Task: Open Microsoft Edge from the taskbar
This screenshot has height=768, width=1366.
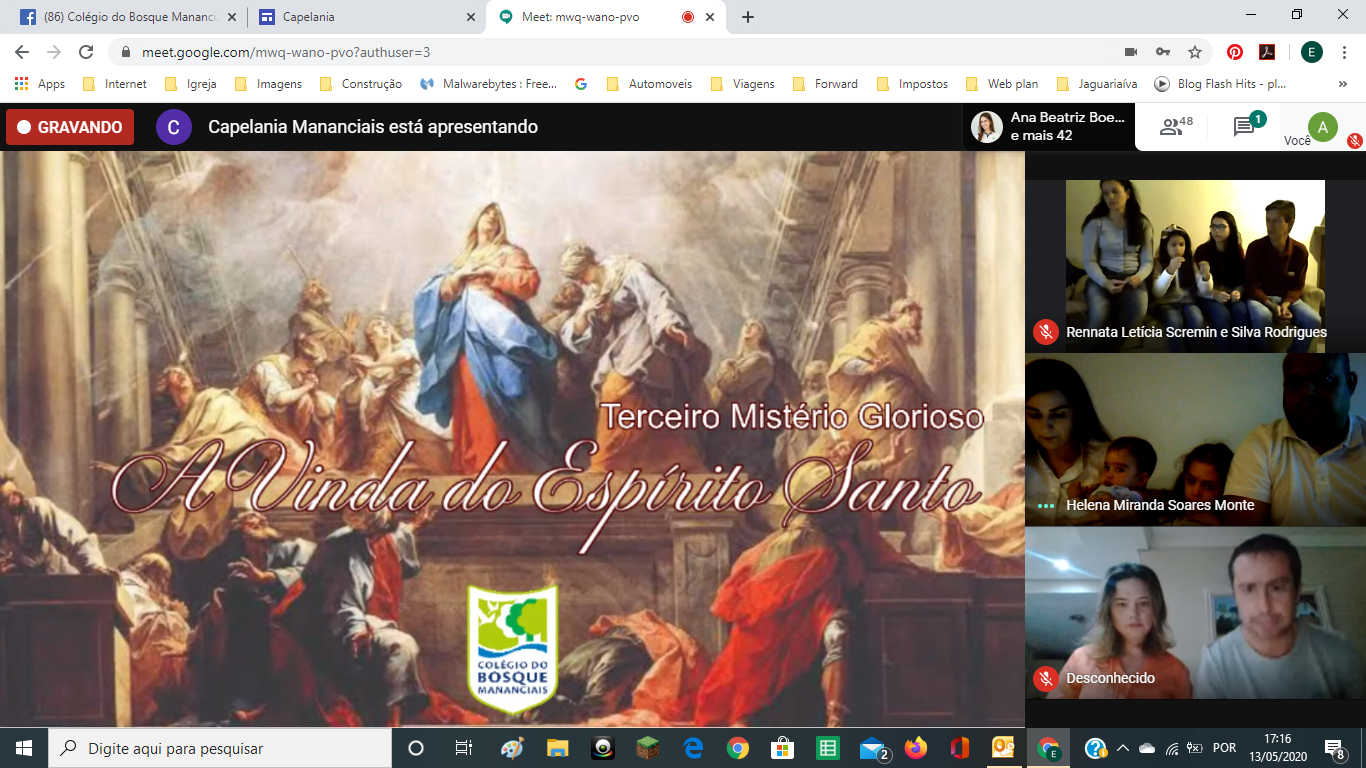Action: coord(693,748)
